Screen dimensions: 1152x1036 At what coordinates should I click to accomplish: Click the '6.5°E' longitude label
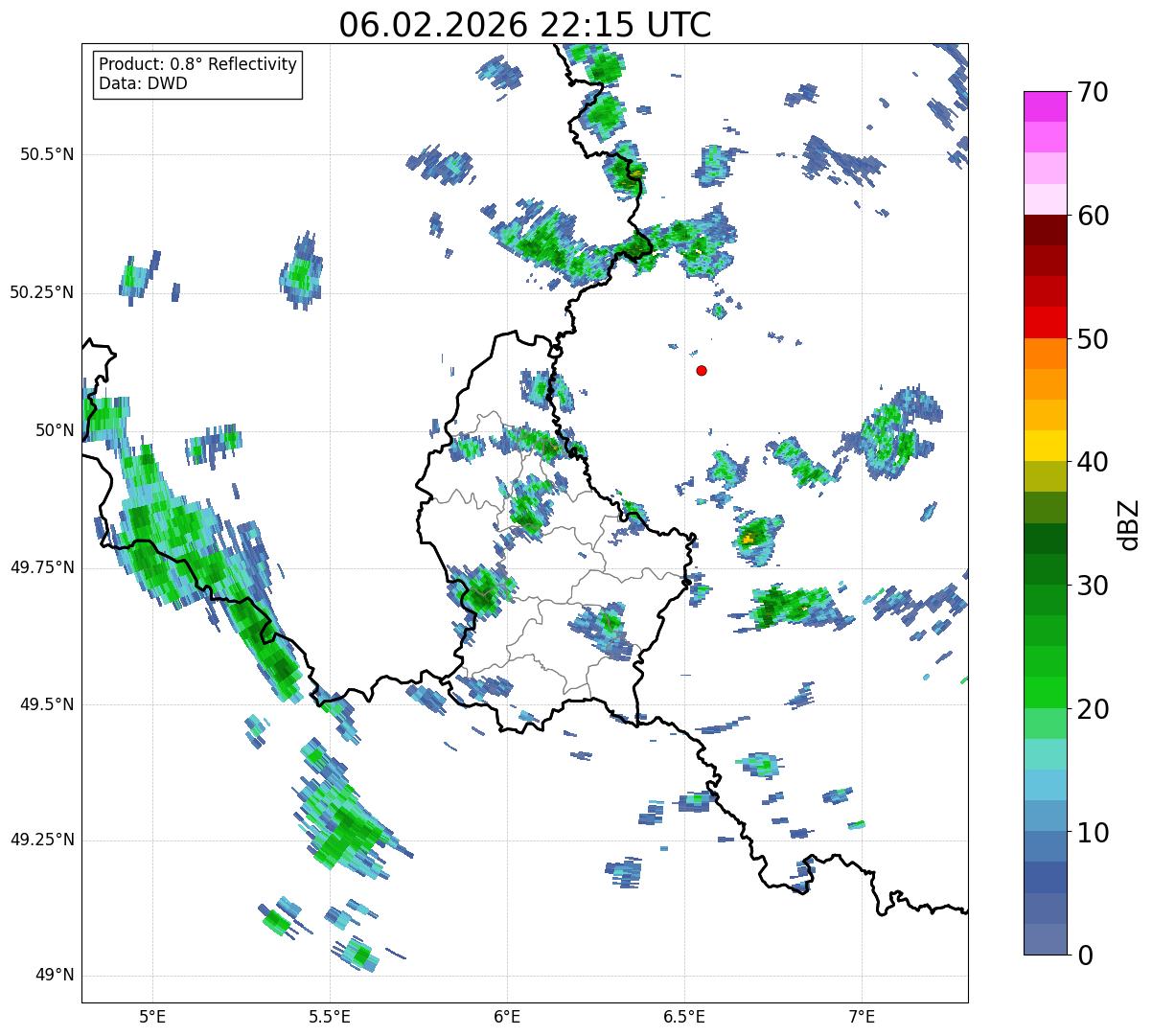pos(684,1016)
